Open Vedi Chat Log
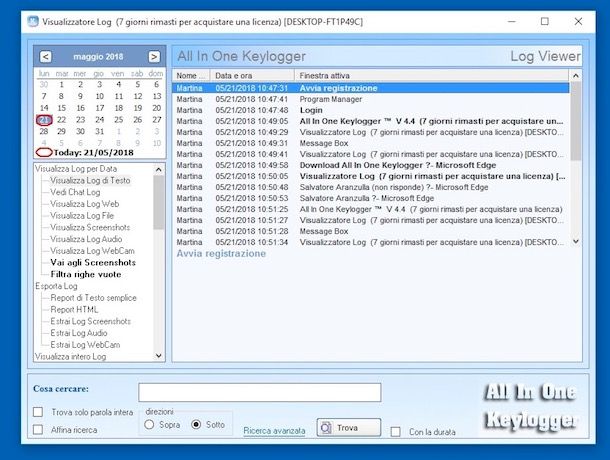This screenshot has width=610, height=460. (75, 192)
